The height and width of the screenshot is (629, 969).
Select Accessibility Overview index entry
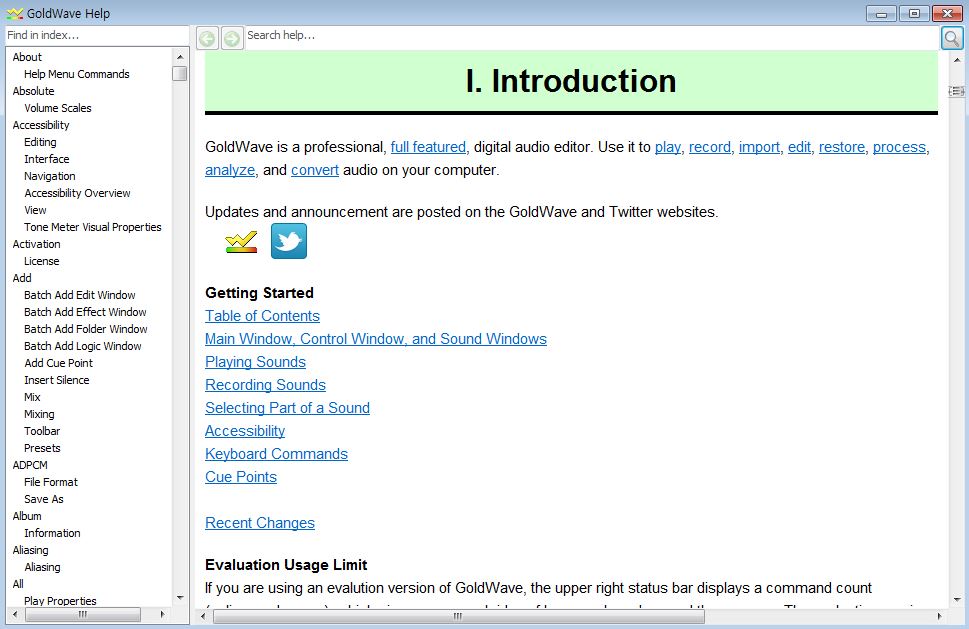[77, 193]
